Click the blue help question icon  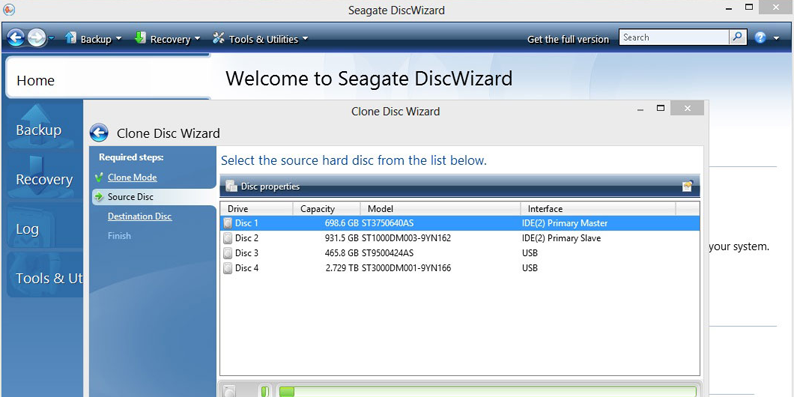click(760, 37)
